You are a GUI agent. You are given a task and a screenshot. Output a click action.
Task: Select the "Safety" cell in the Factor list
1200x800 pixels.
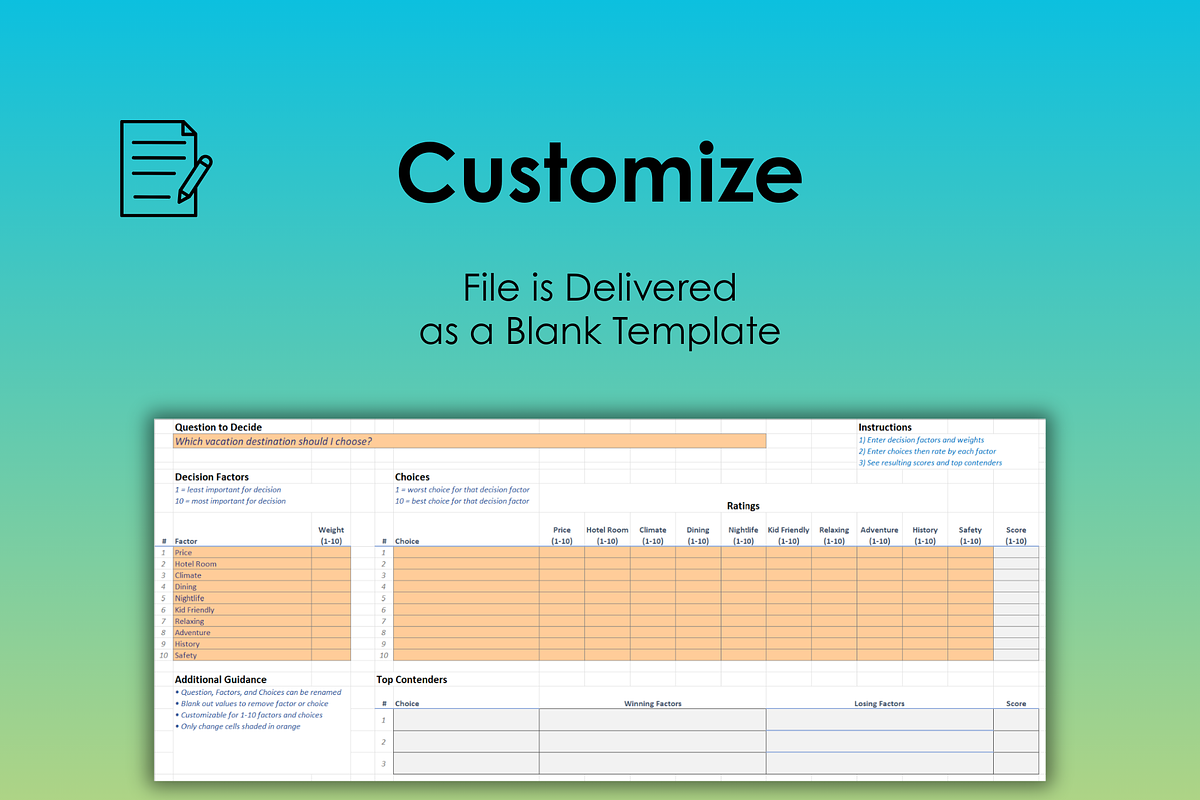click(x=242, y=656)
